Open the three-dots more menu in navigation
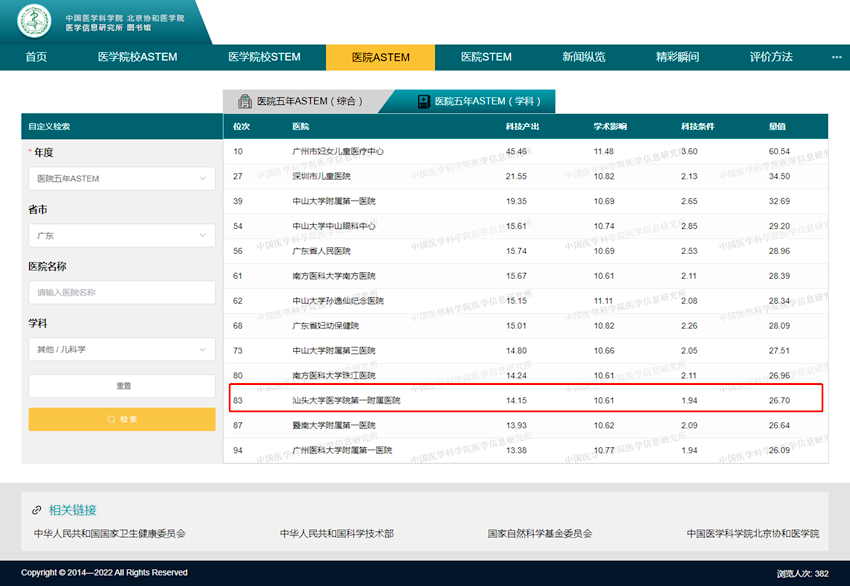 tap(836, 57)
